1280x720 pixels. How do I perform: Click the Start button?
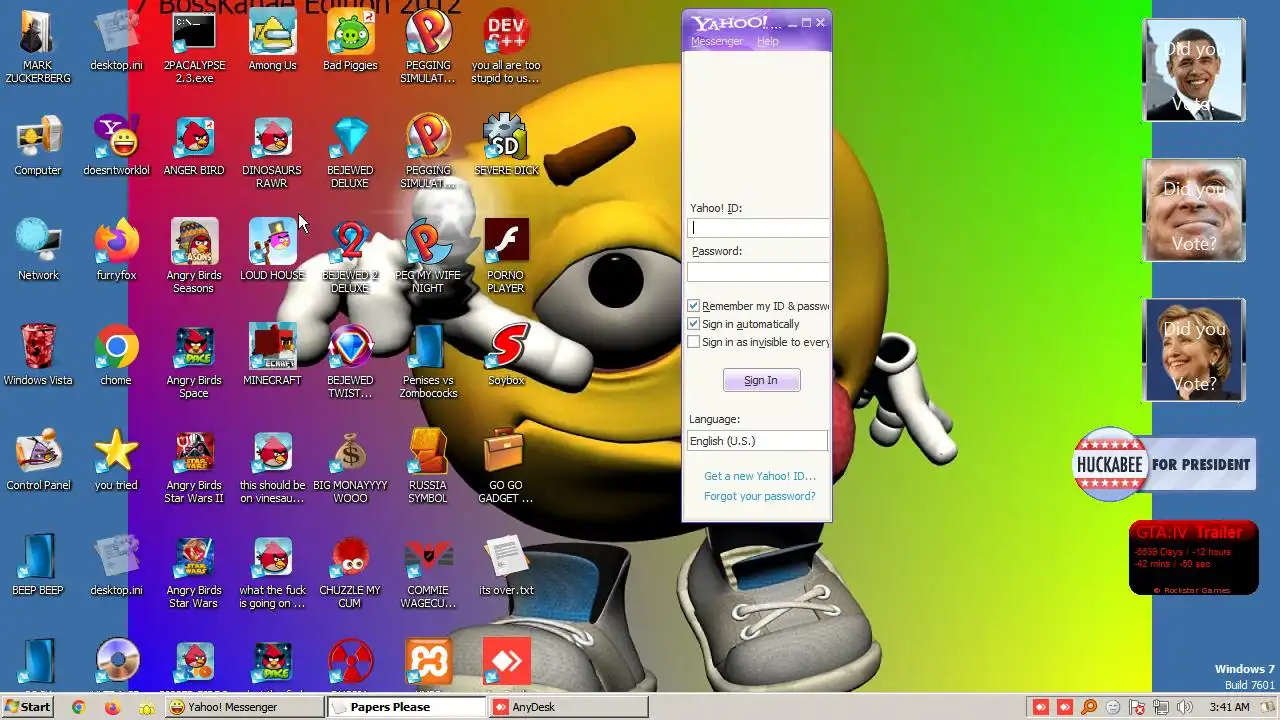tap(27, 707)
